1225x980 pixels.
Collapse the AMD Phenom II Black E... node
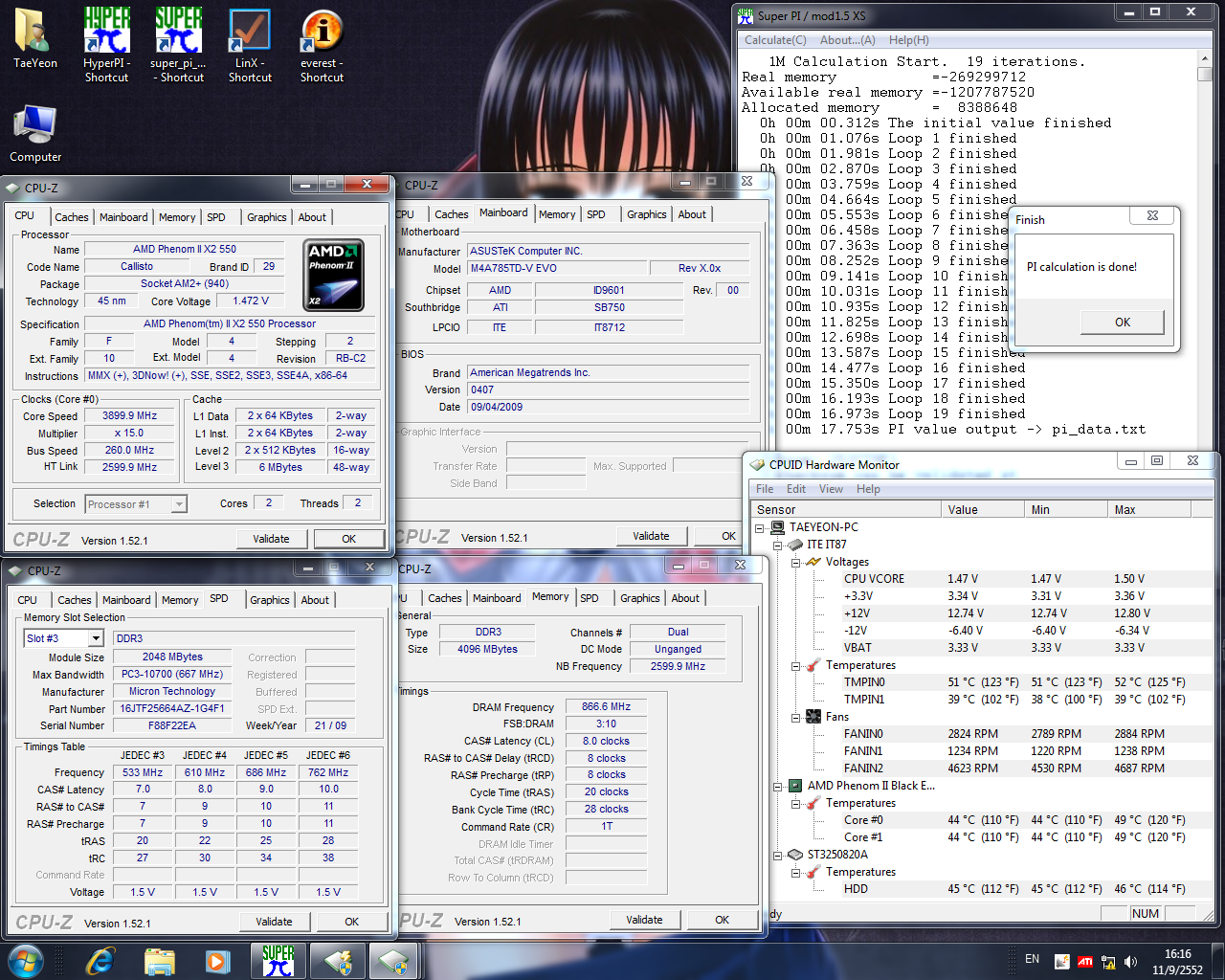777,786
